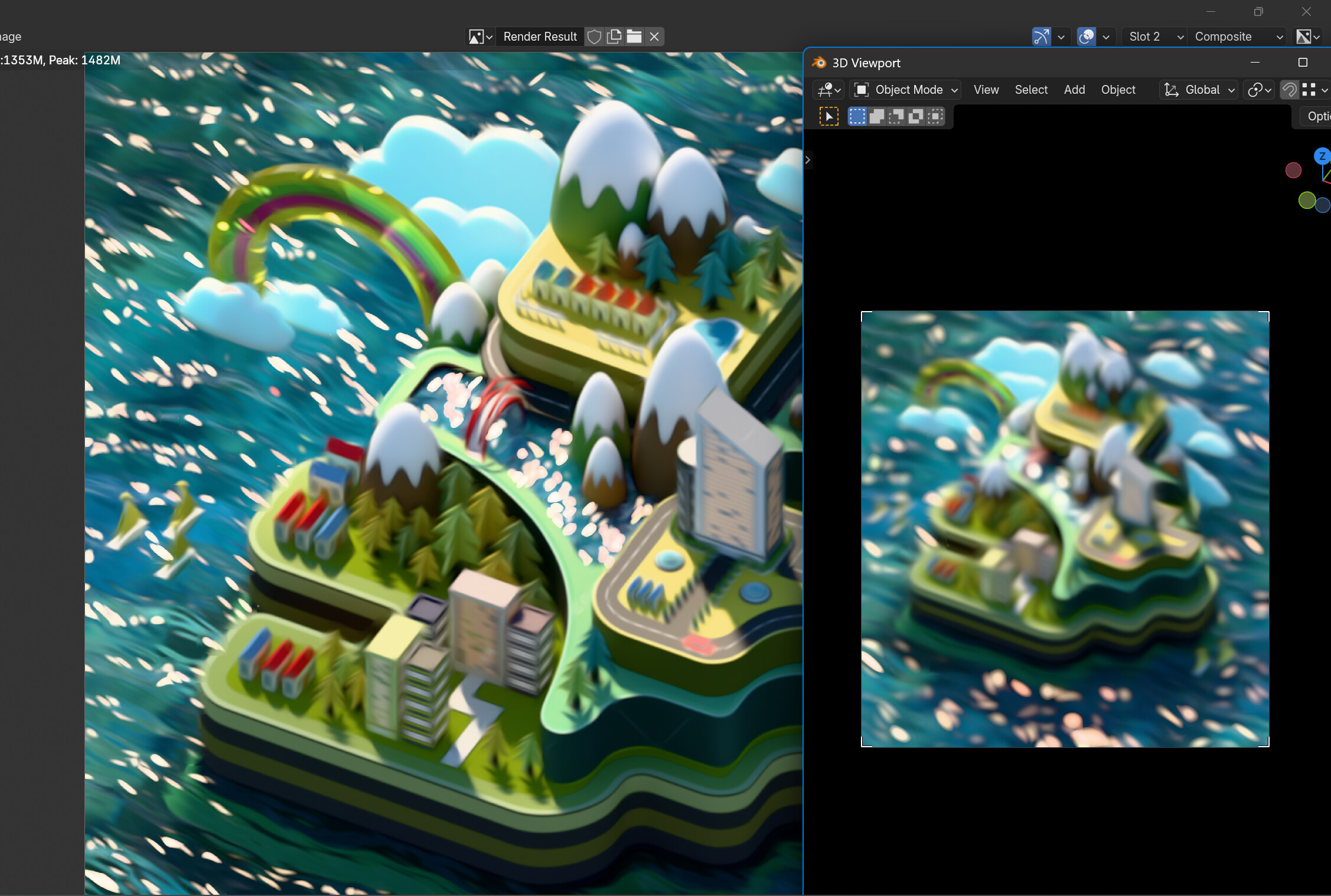Viewport: 1331px width, 896px height.
Task: Click the dark blue negative Z gizmo circle
Action: [1323, 205]
